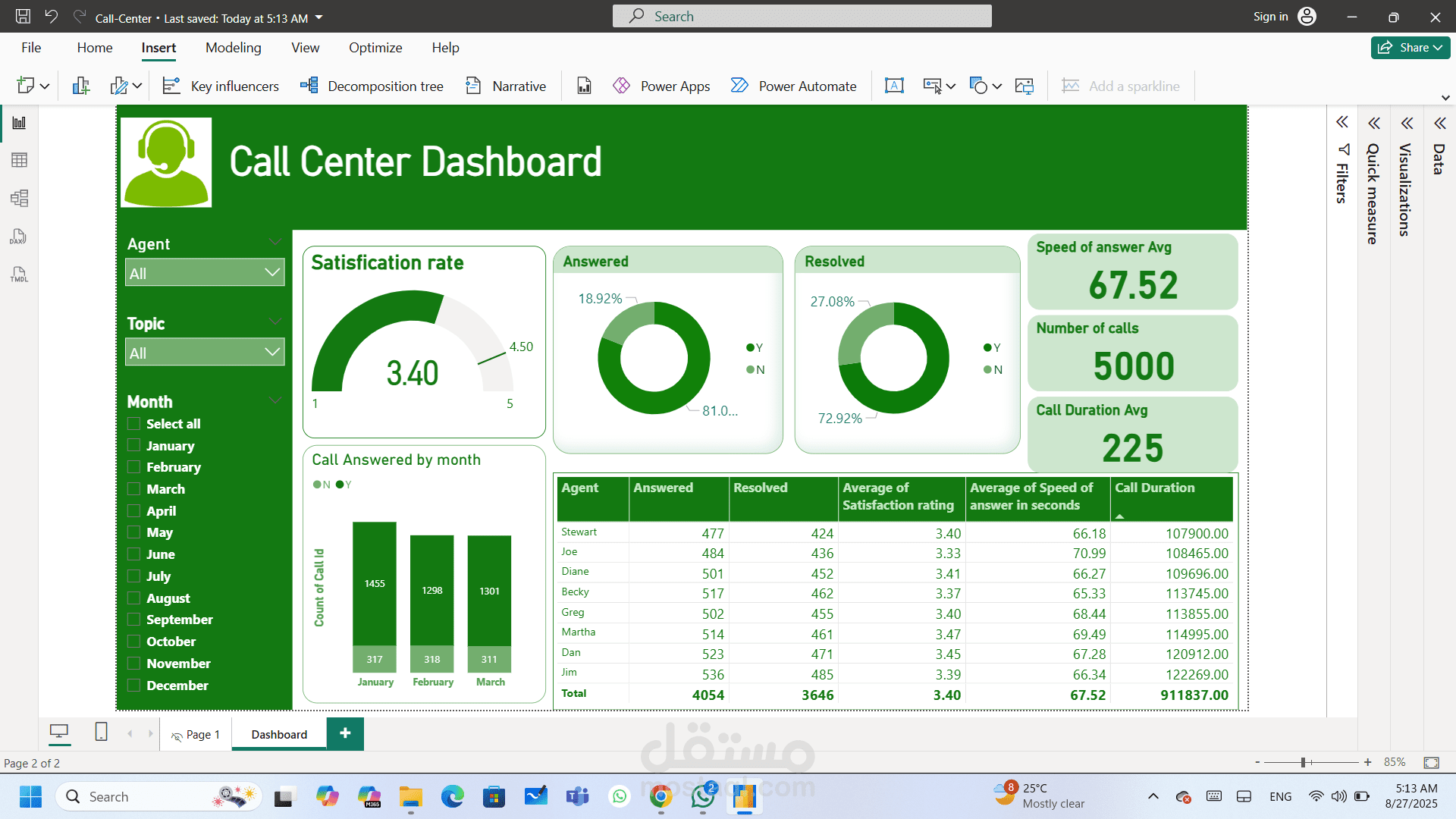Open the TMDL view from the sidebar
The width and height of the screenshot is (1456, 819).
[x=19, y=275]
